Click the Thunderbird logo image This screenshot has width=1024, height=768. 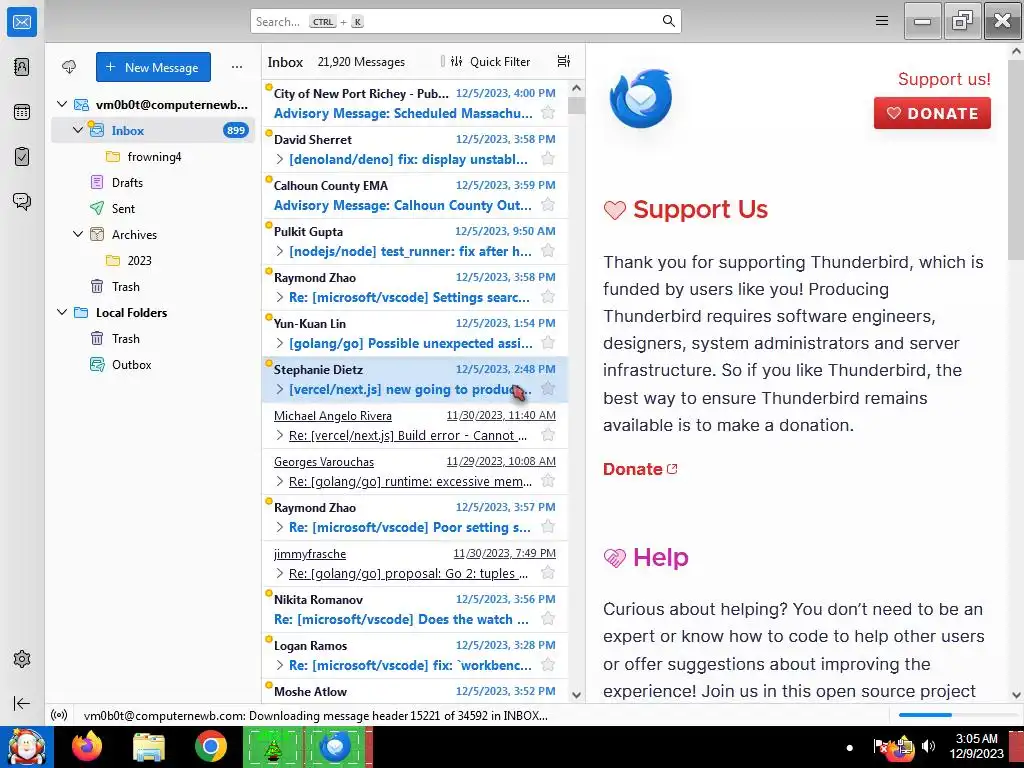[x=641, y=98]
